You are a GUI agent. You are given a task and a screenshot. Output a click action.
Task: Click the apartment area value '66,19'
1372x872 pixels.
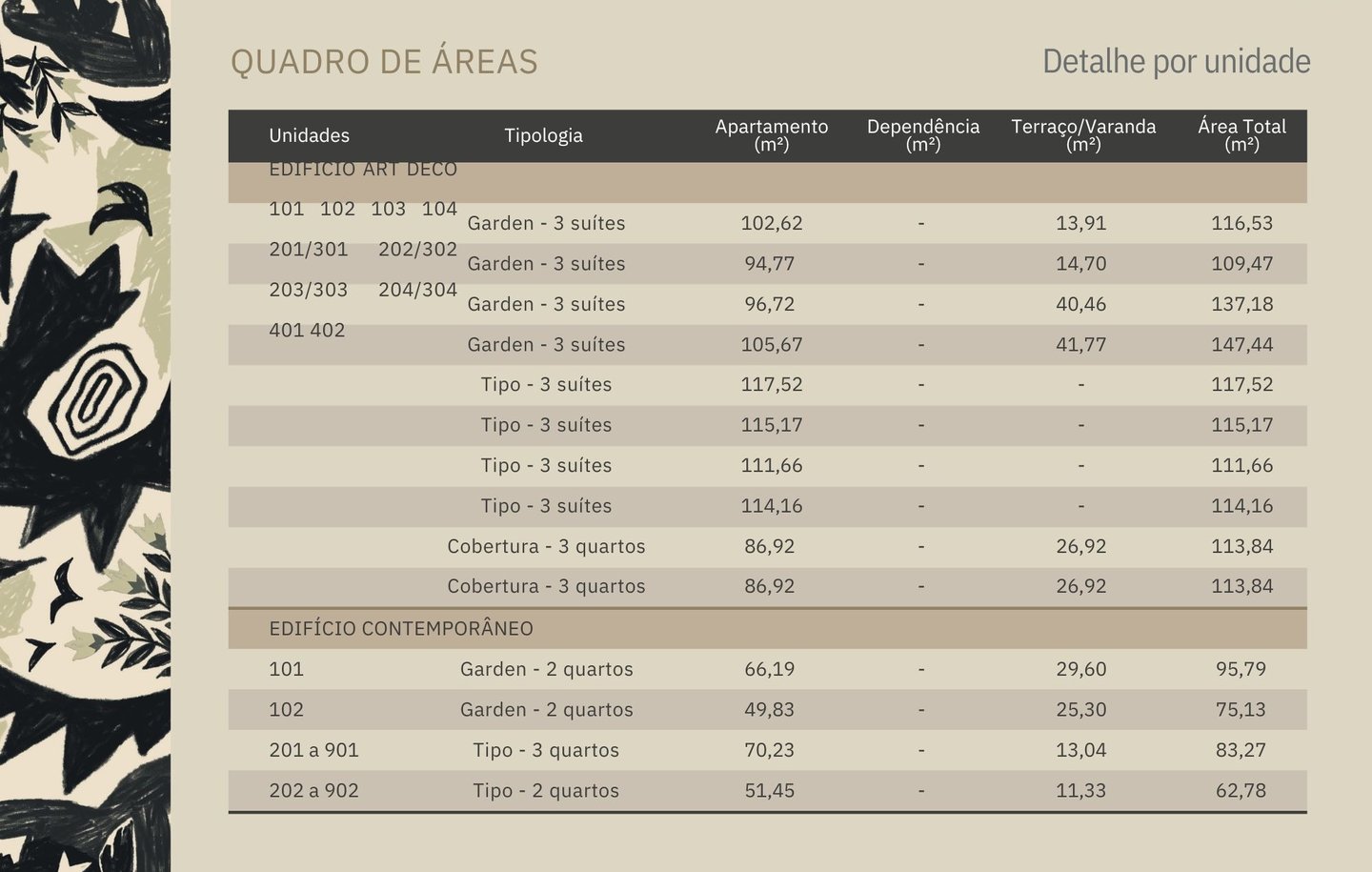(x=770, y=669)
